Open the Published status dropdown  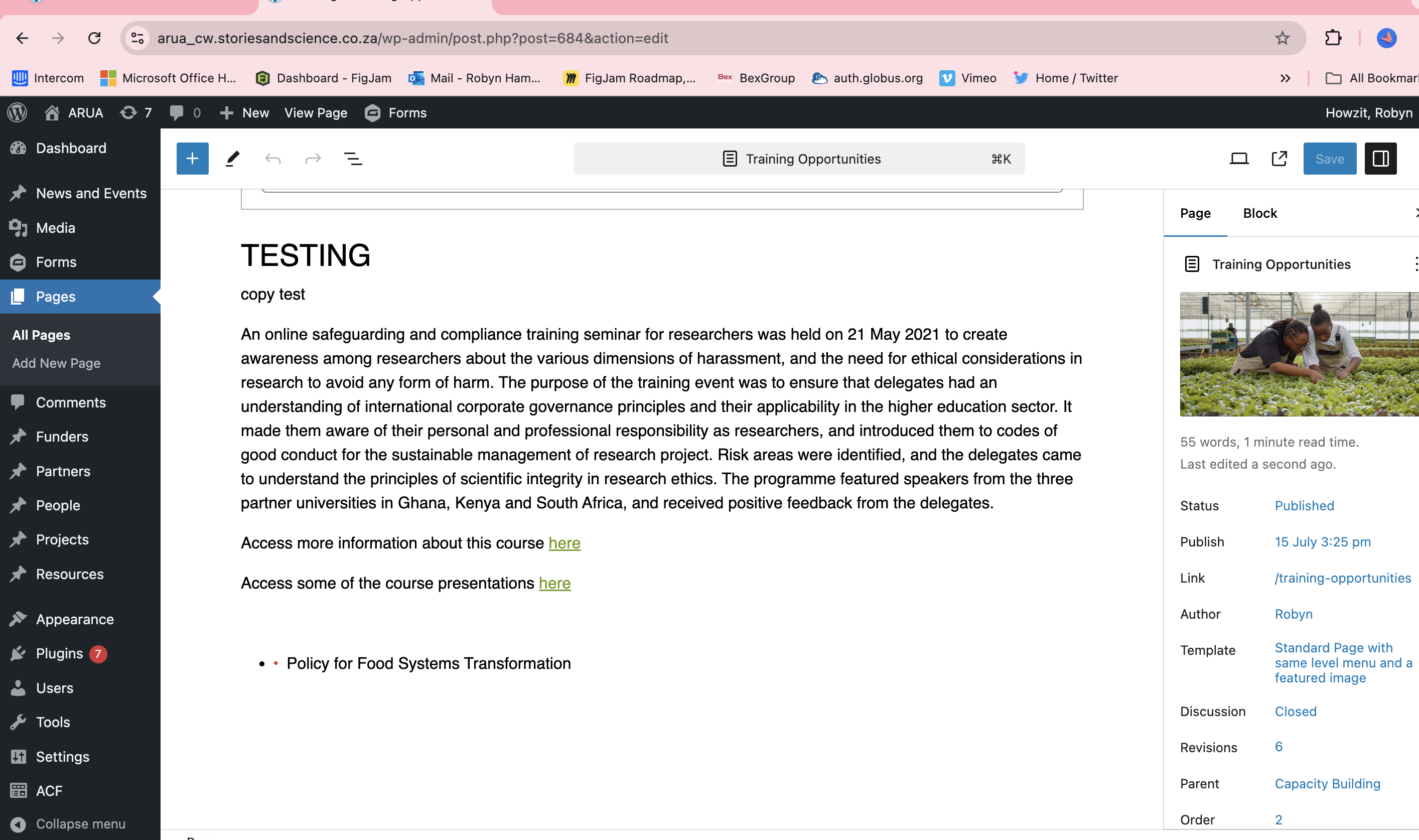[x=1304, y=505]
